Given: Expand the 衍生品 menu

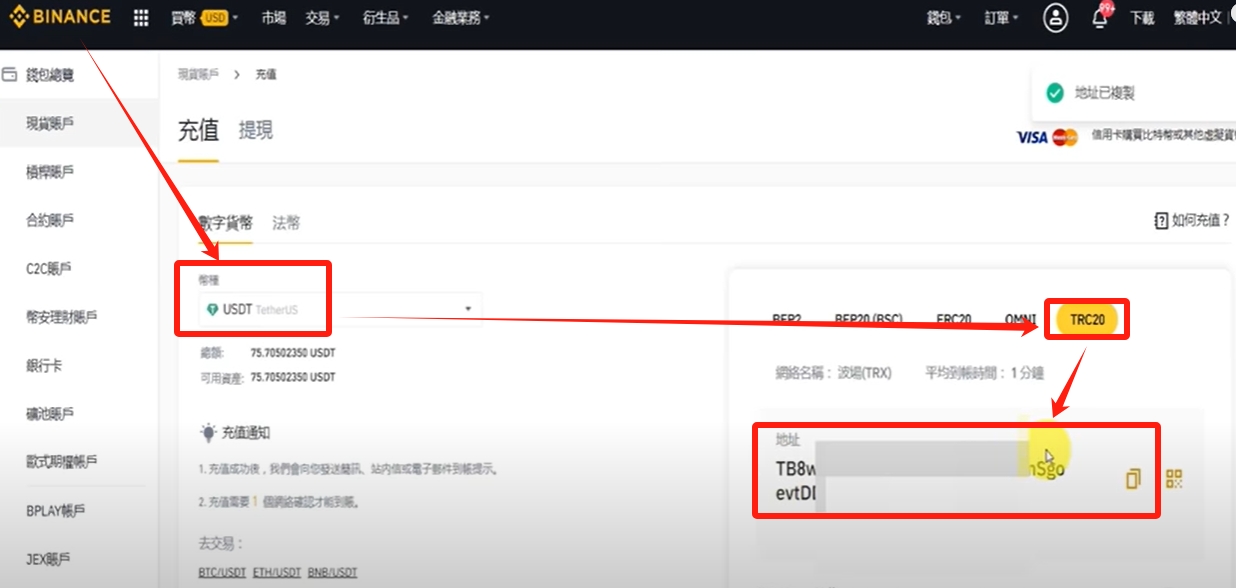Looking at the screenshot, I should click(x=386, y=18).
